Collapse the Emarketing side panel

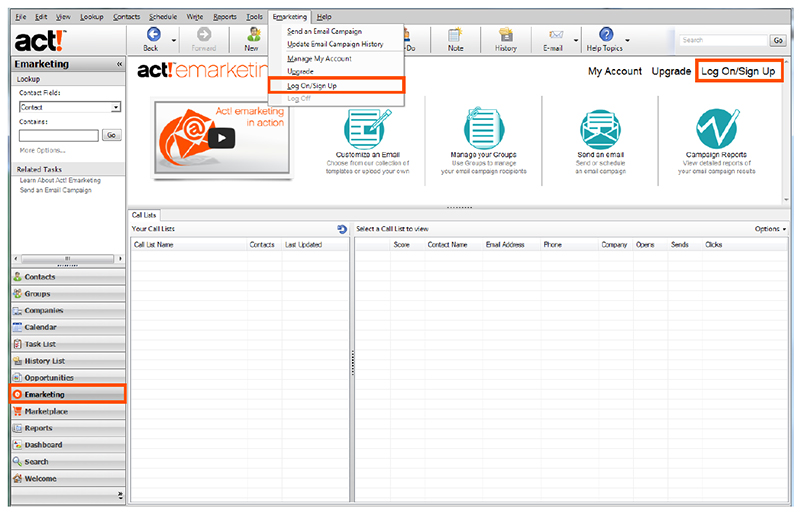(x=119, y=64)
